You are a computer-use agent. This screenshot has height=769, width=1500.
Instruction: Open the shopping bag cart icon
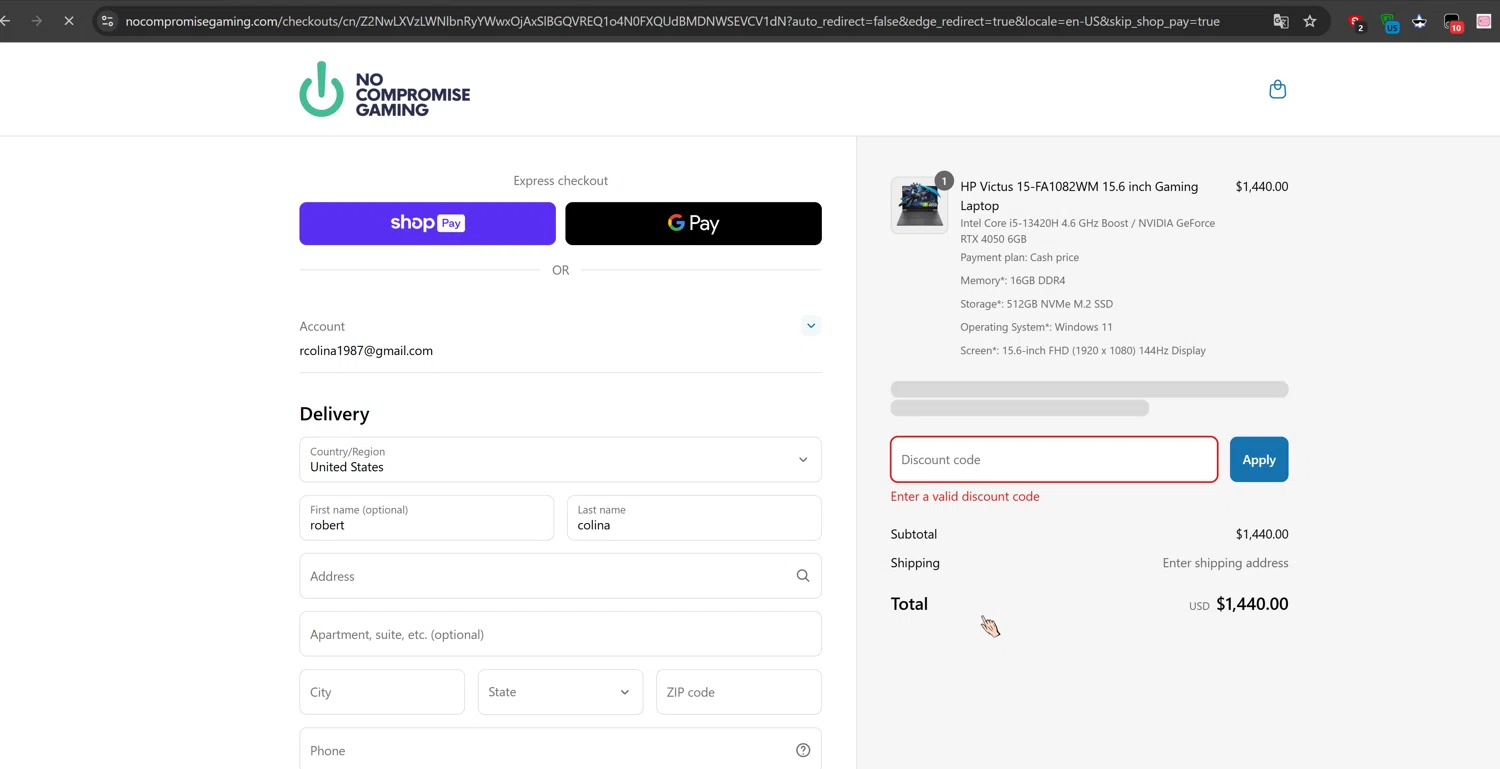(1277, 89)
